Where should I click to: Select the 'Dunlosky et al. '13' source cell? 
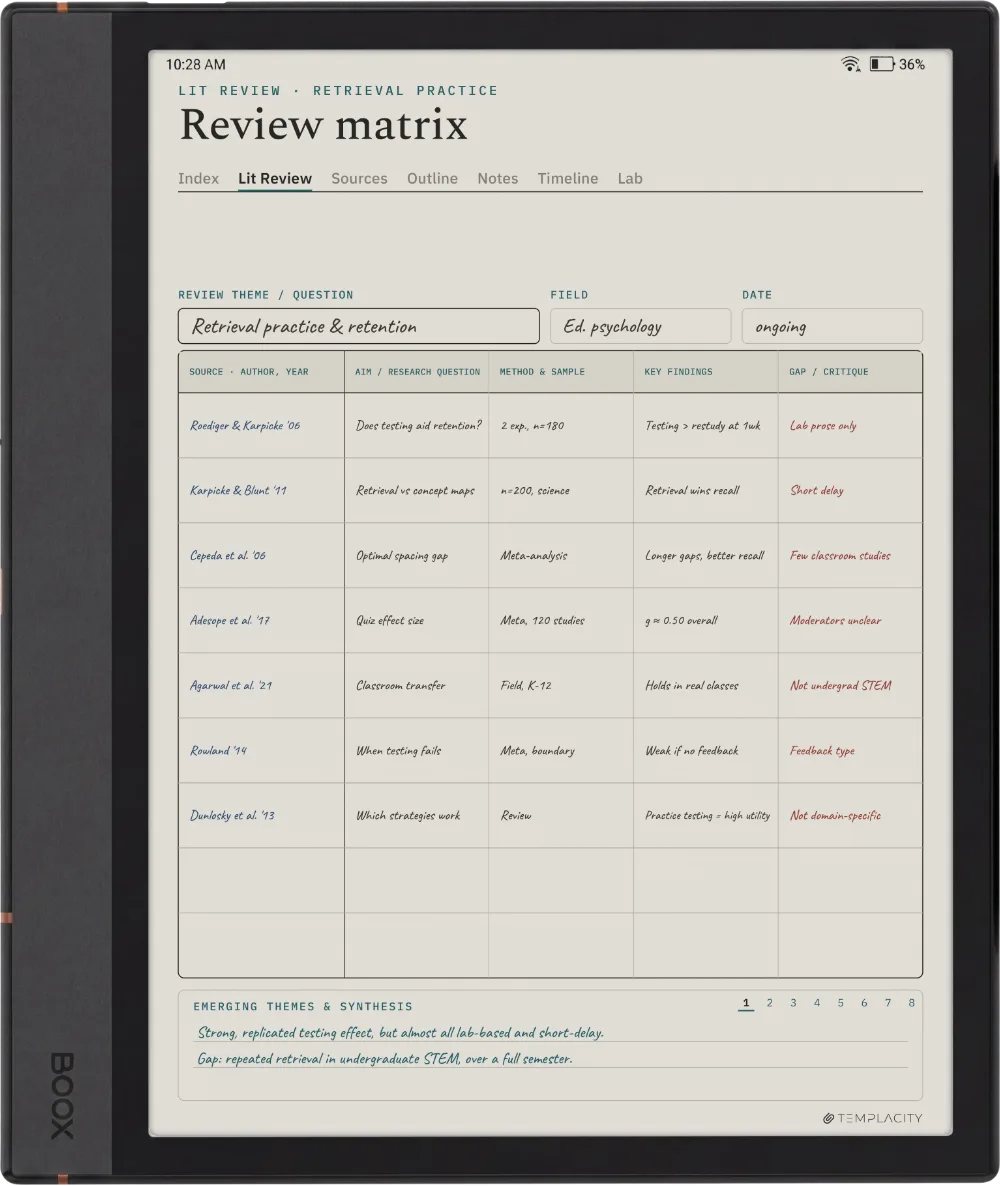point(262,815)
